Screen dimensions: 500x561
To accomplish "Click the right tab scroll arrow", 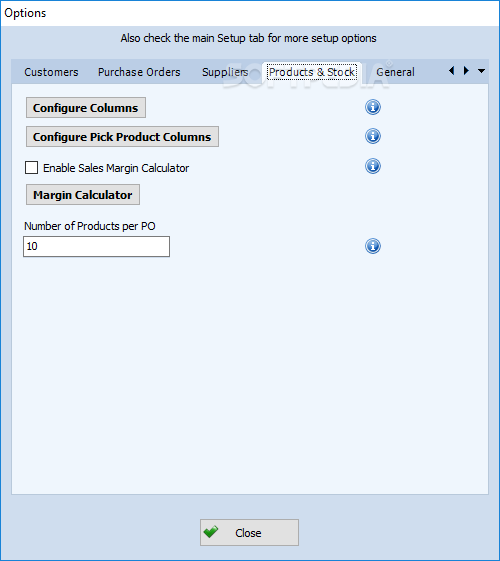I will (x=466, y=70).
